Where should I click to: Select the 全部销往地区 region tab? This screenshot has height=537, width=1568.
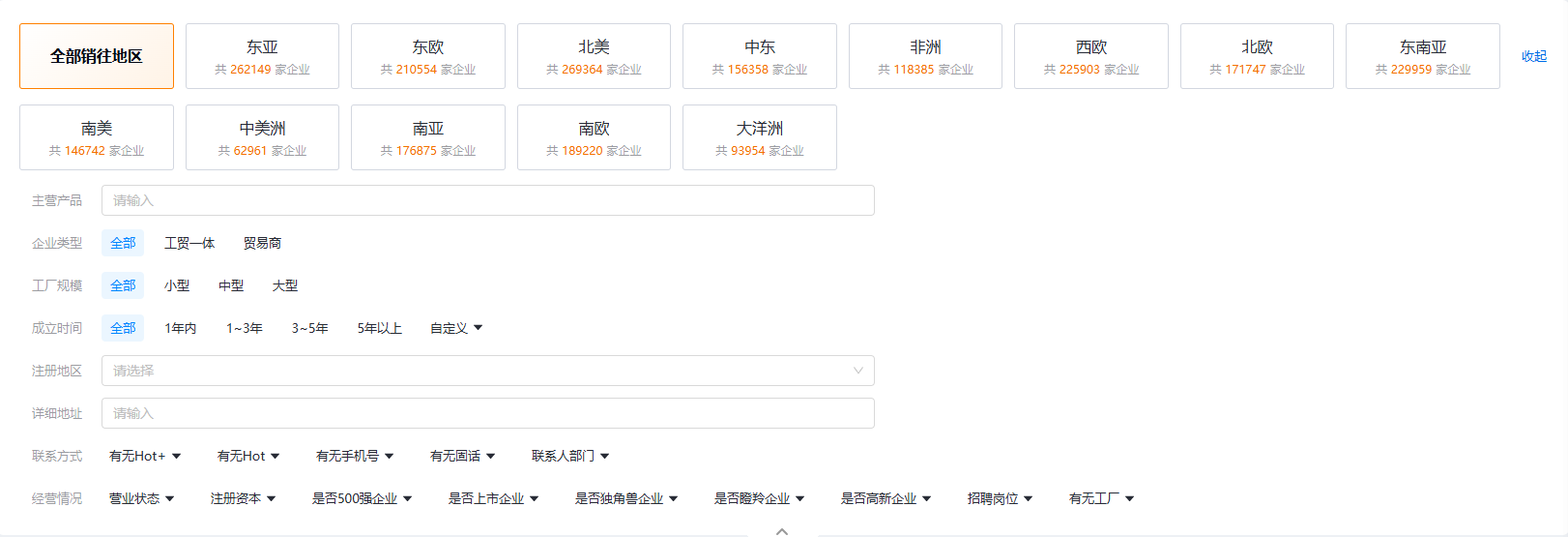click(x=97, y=56)
